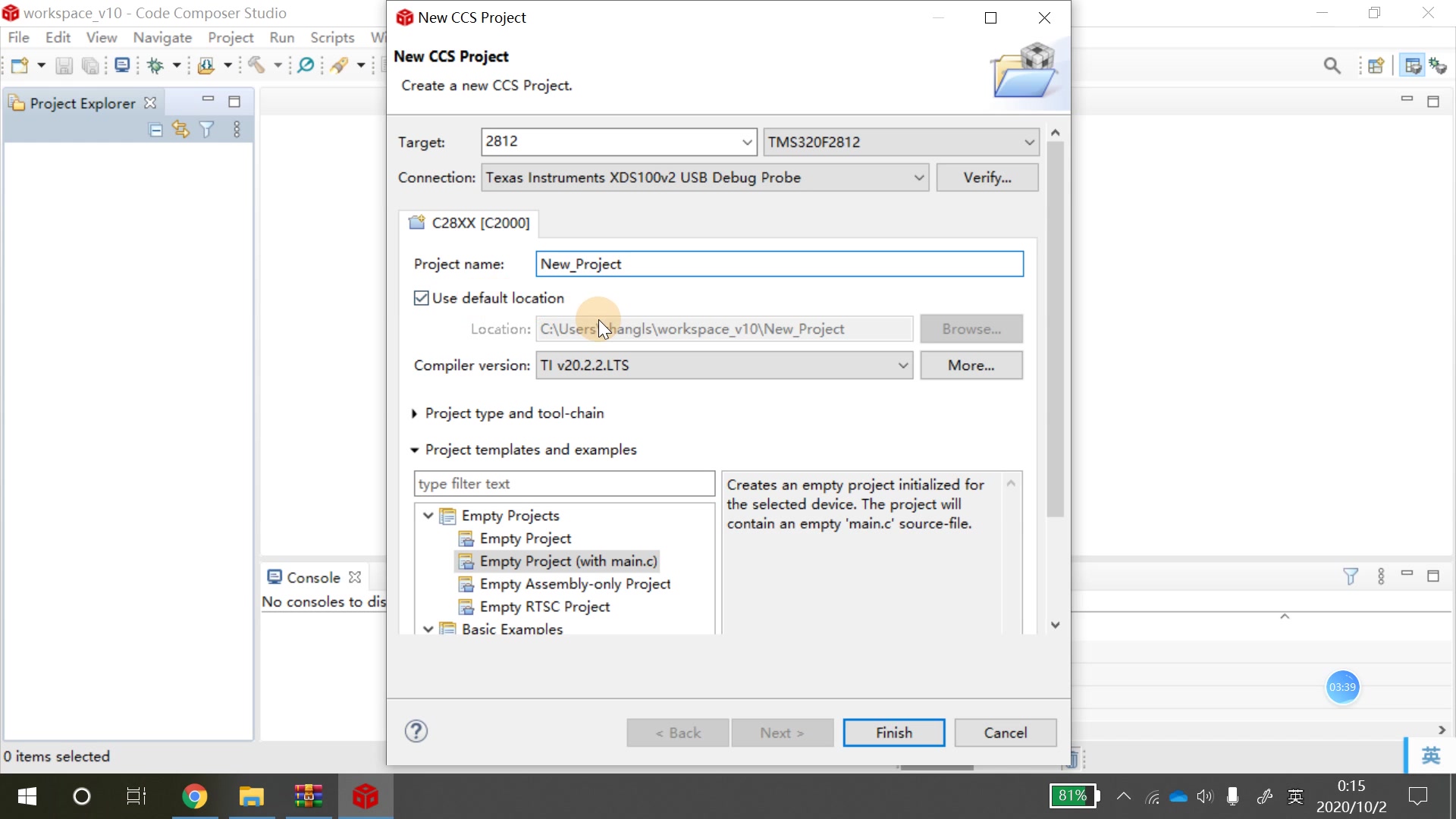1456x819 pixels.
Task: Open Project Explorer view menu (three dots)
Action: pos(237,130)
